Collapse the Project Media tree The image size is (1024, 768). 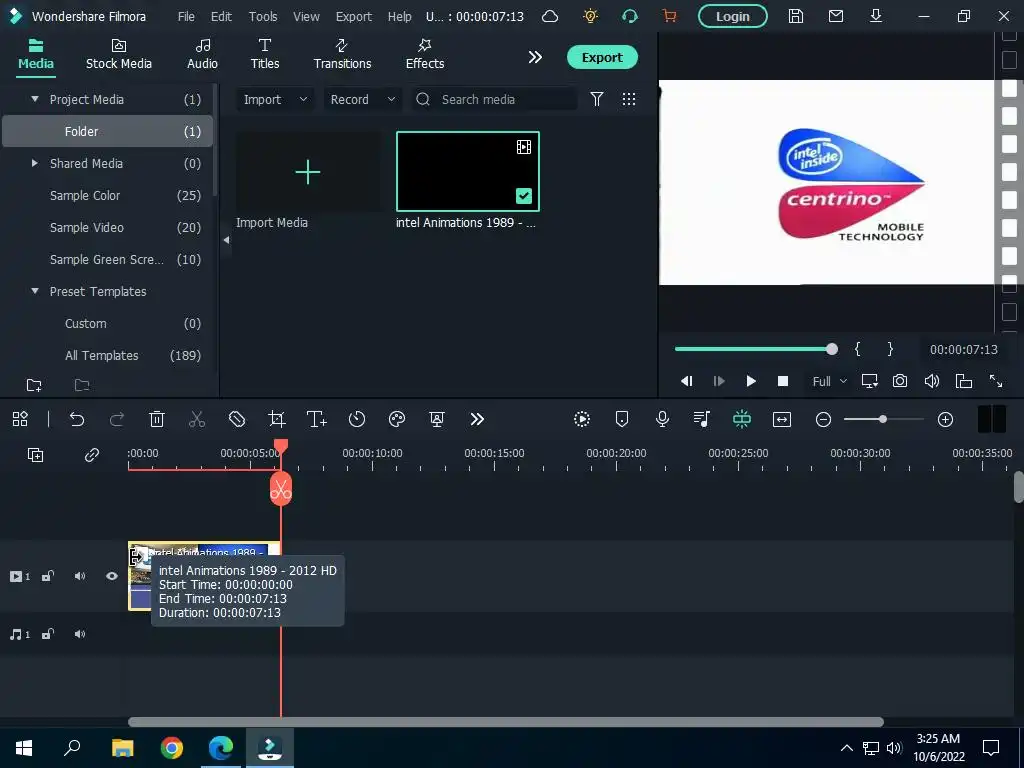point(35,99)
